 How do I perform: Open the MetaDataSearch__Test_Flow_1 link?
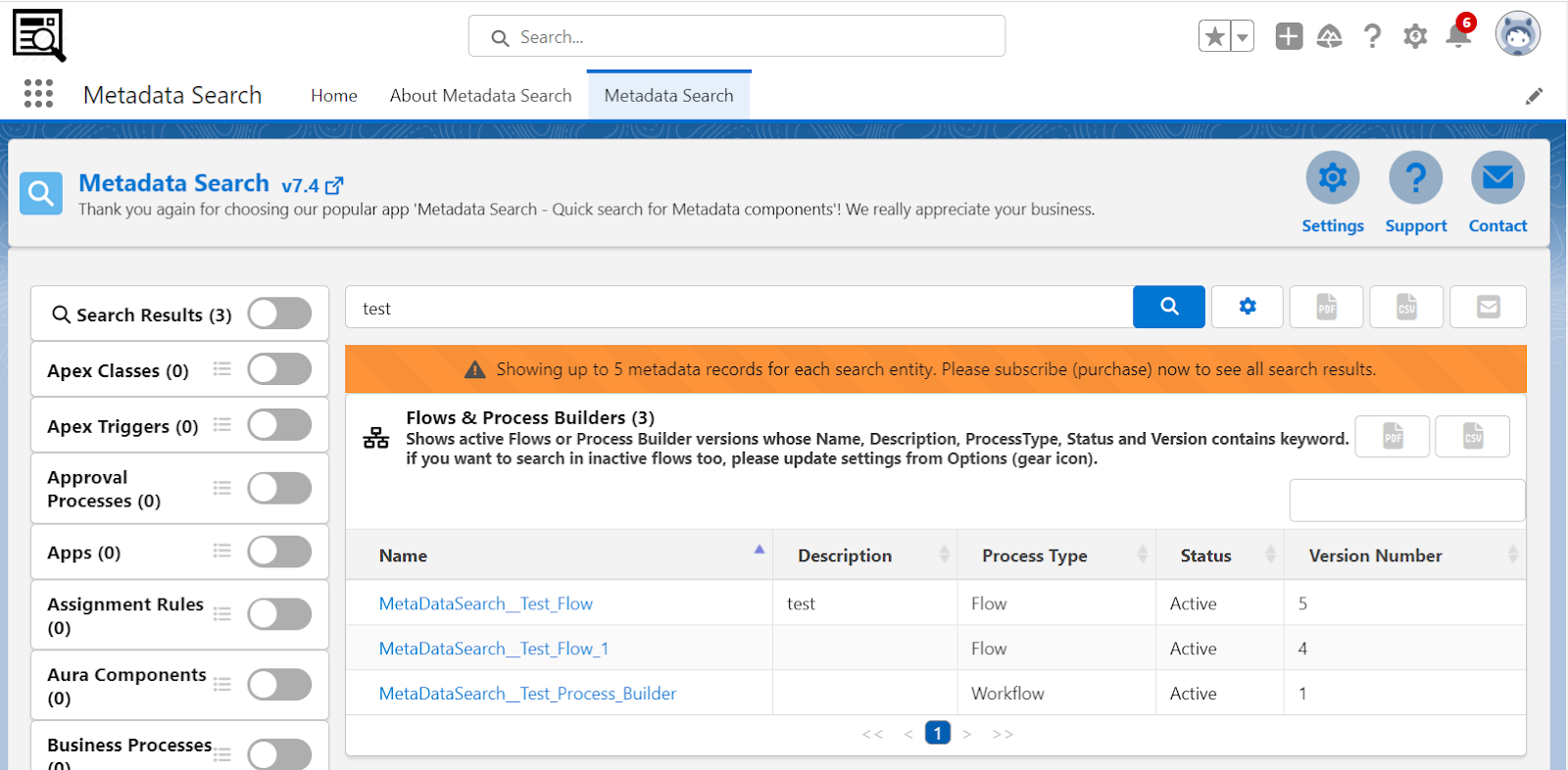(x=494, y=649)
